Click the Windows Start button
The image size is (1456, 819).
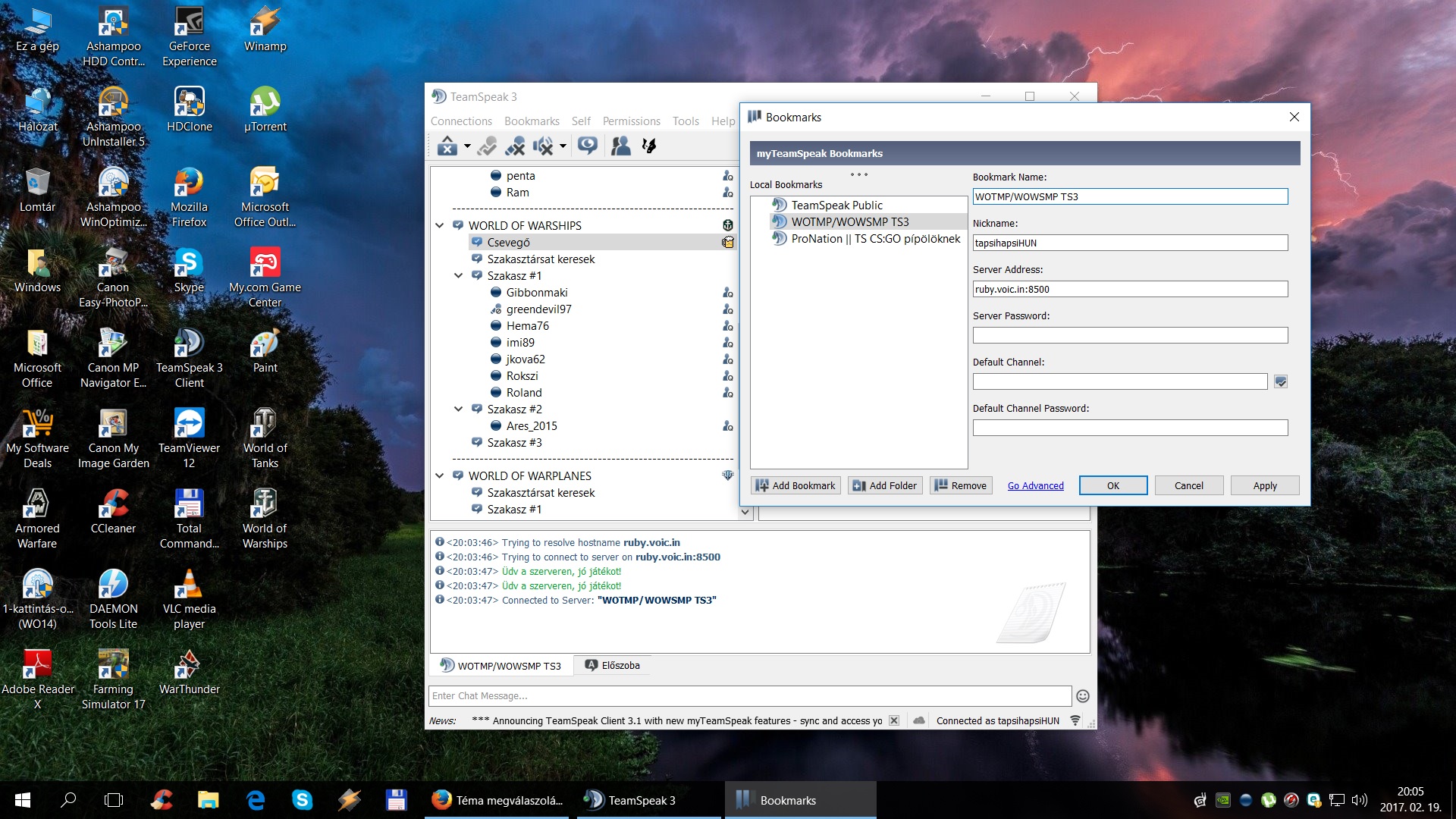tap(22, 800)
